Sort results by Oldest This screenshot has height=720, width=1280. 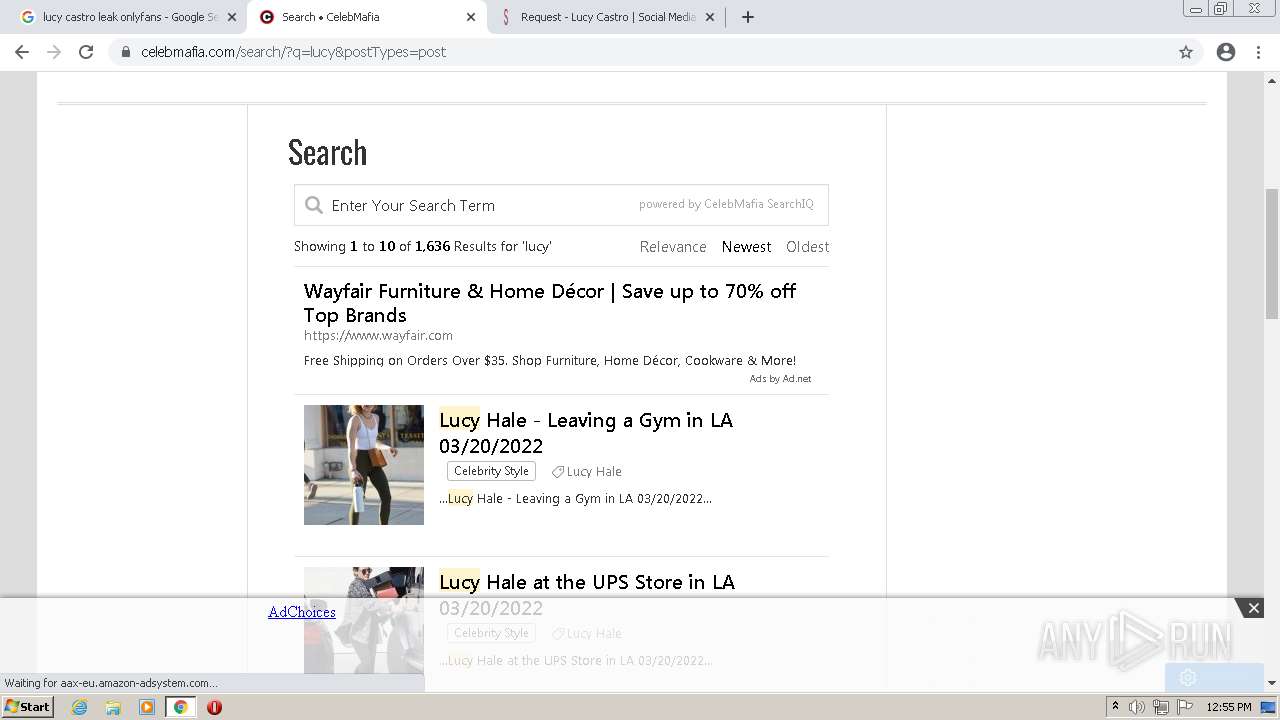(x=807, y=247)
